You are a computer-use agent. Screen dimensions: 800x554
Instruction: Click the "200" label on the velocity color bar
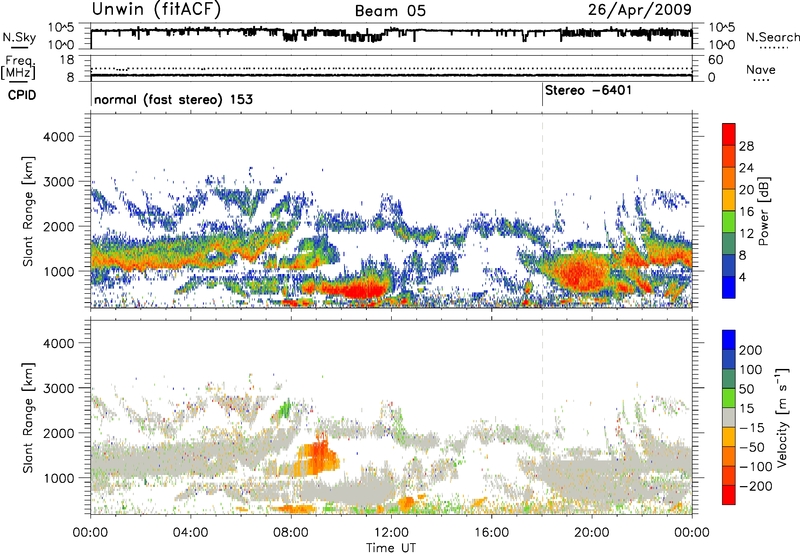point(751,350)
